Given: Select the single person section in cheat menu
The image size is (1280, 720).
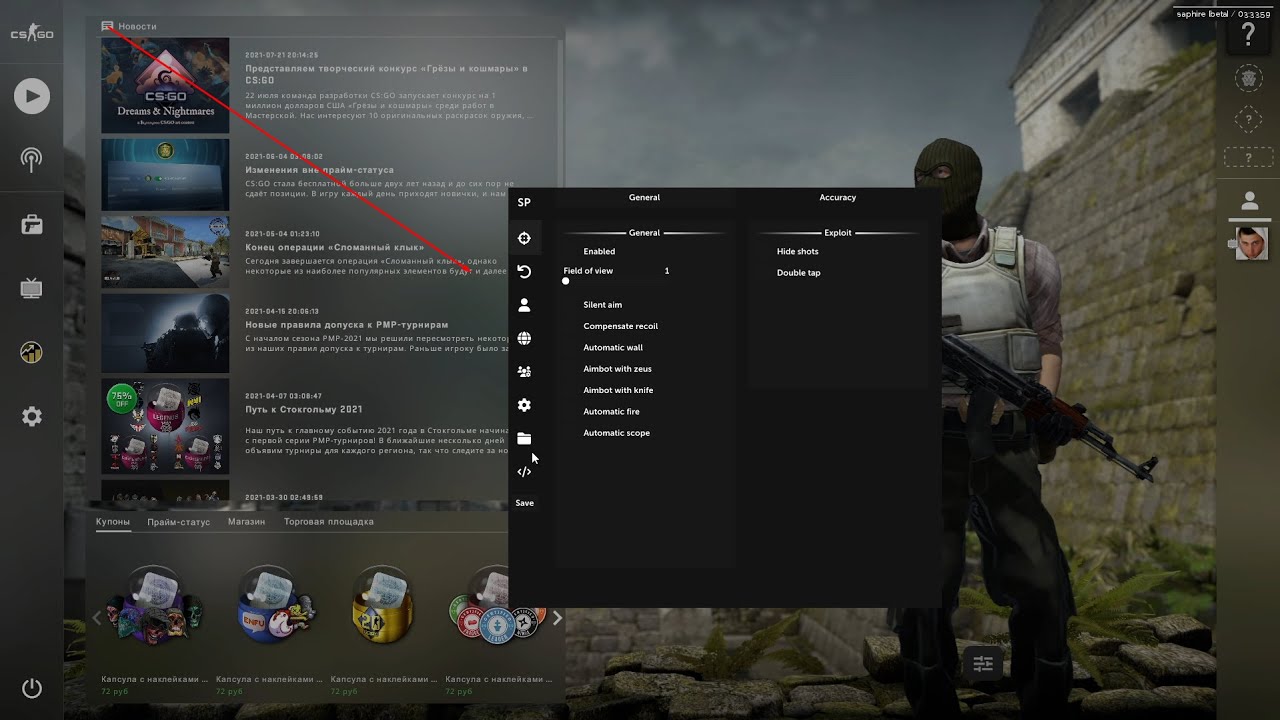Looking at the screenshot, I should (524, 305).
